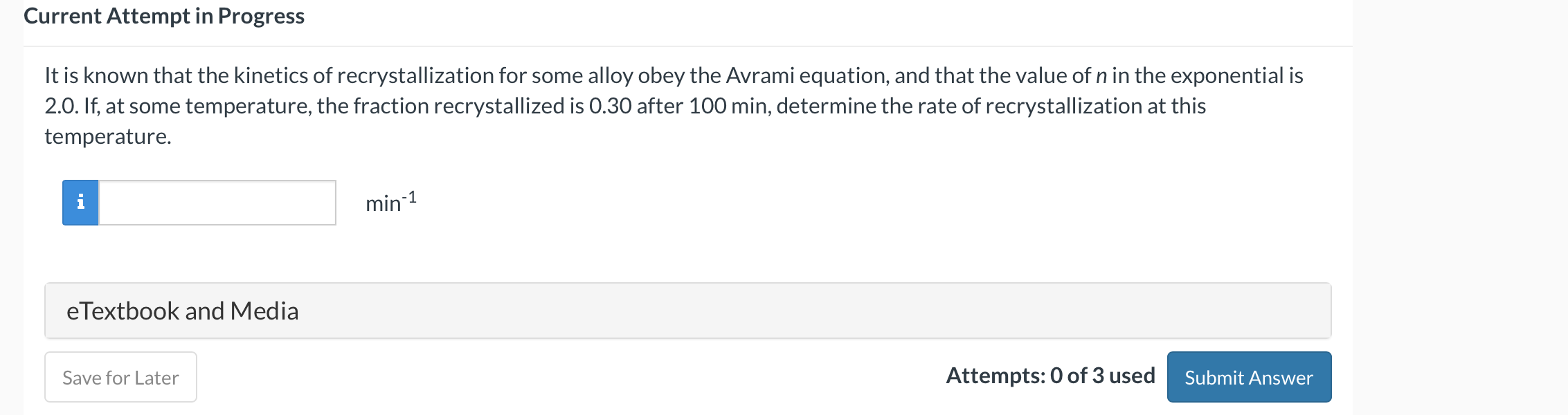Click the Current Attempt in Progress heading
1568x415 pixels.
click(163, 16)
